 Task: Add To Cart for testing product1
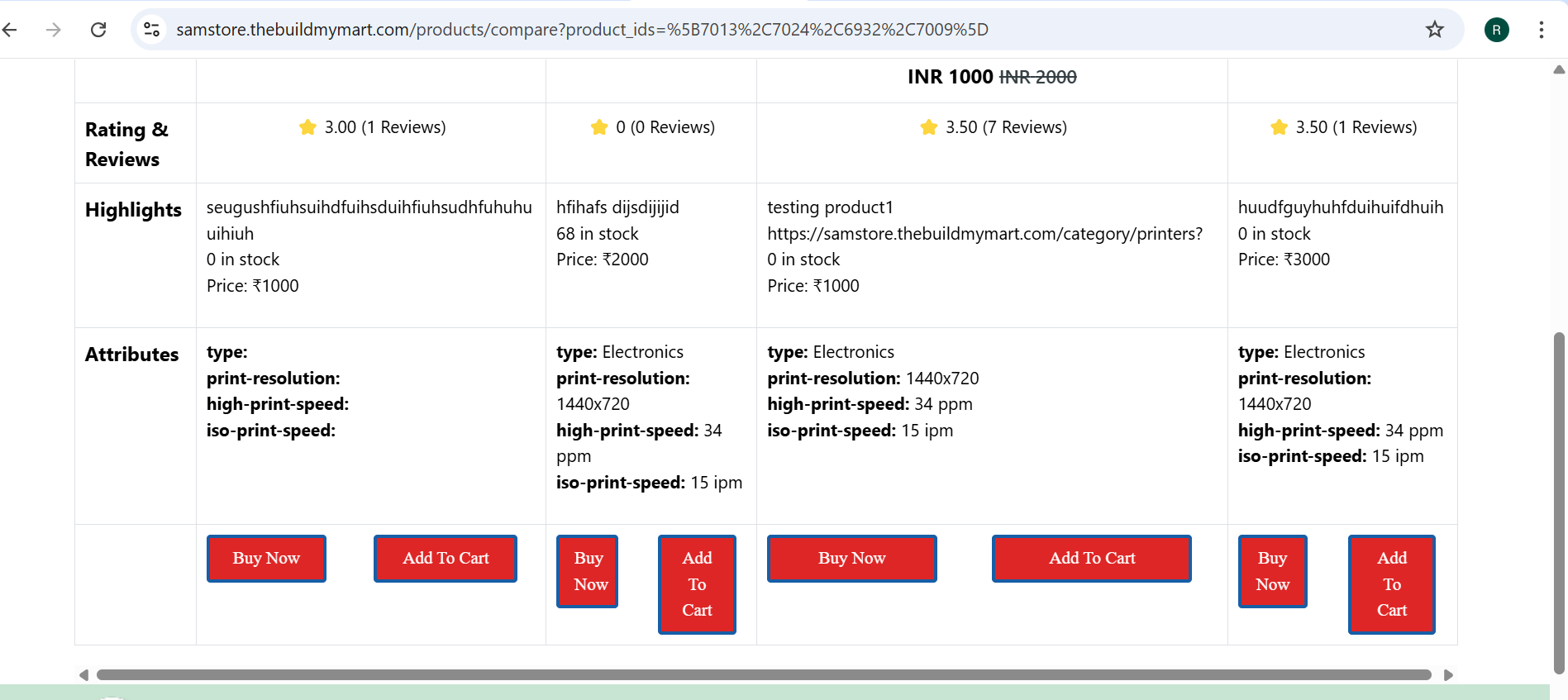coord(1092,559)
